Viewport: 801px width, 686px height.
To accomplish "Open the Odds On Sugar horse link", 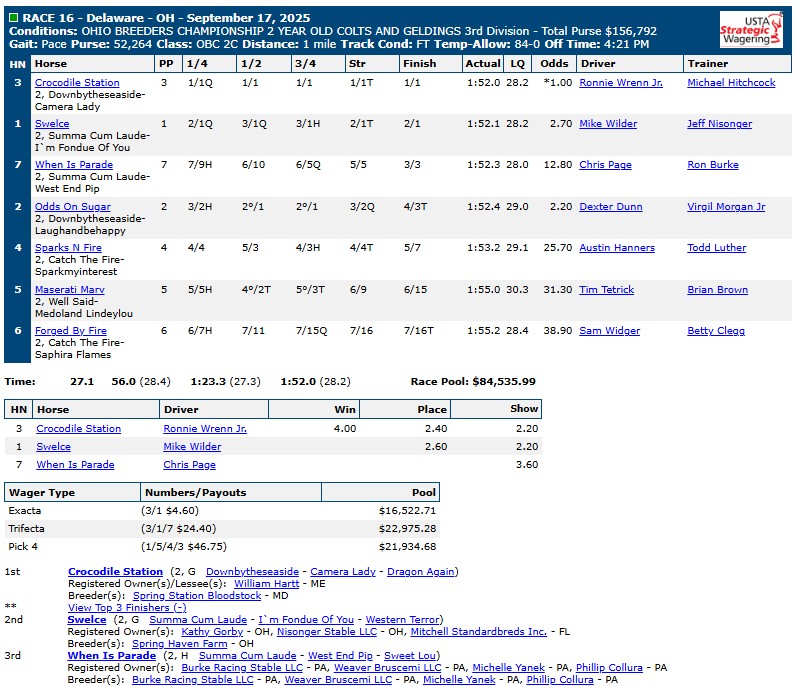I will pos(72,207).
